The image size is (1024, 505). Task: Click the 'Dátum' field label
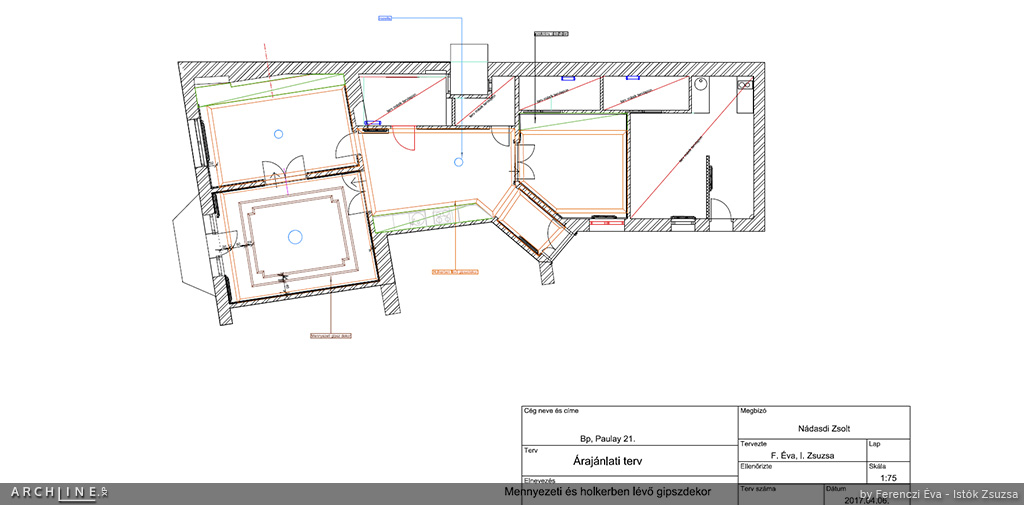click(x=837, y=488)
